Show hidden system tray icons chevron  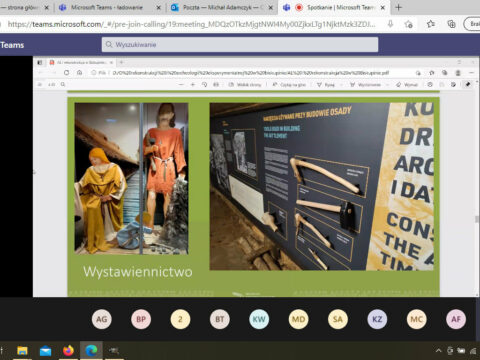tap(439, 350)
